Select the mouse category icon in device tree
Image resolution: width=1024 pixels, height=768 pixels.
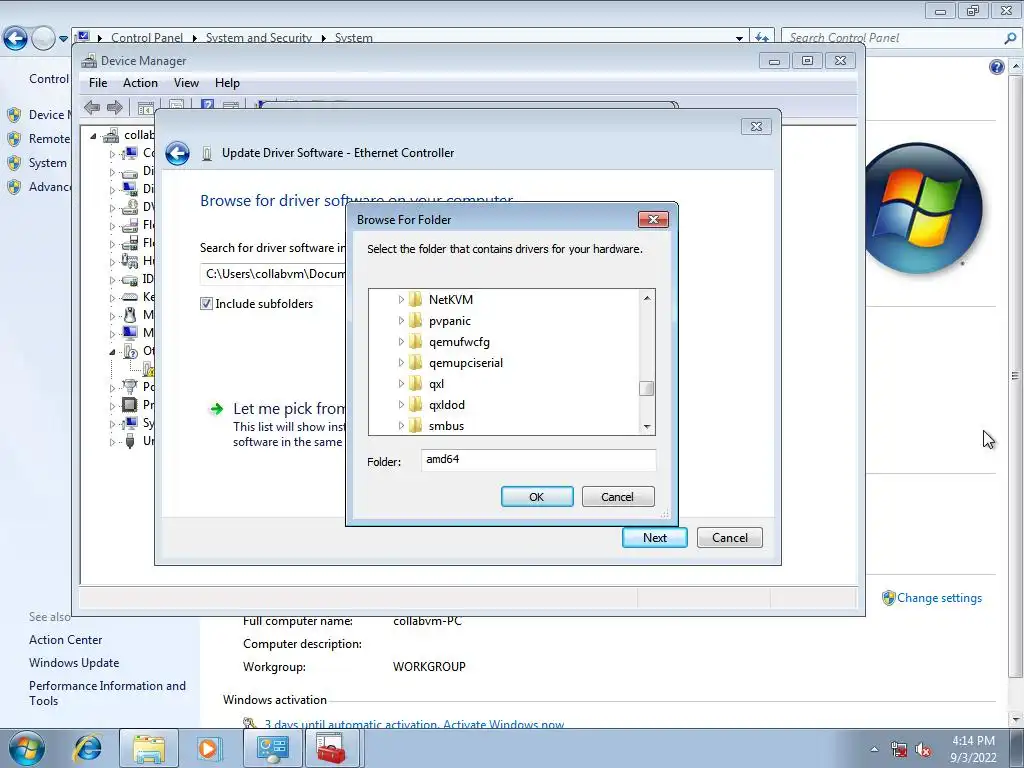click(x=130, y=315)
